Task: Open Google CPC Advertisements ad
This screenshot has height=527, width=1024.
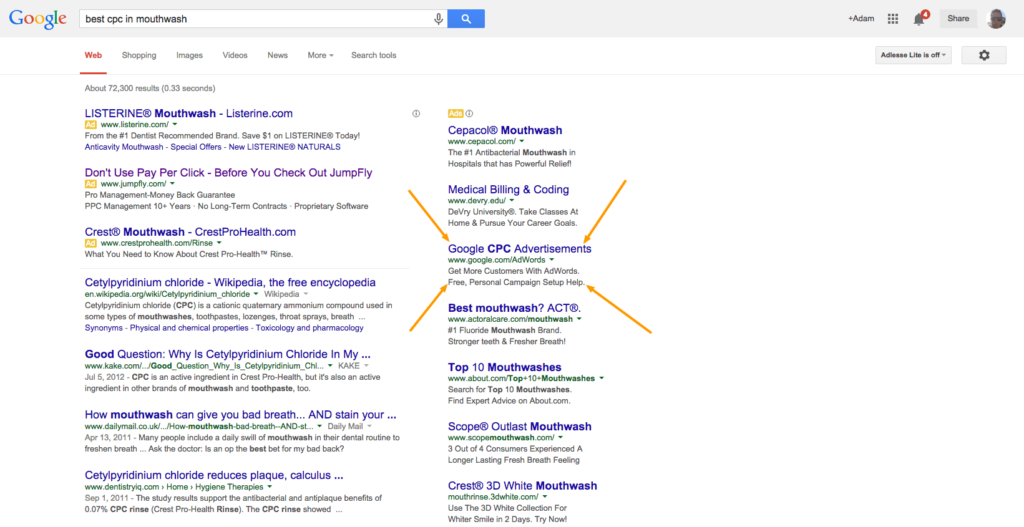Action: point(520,249)
